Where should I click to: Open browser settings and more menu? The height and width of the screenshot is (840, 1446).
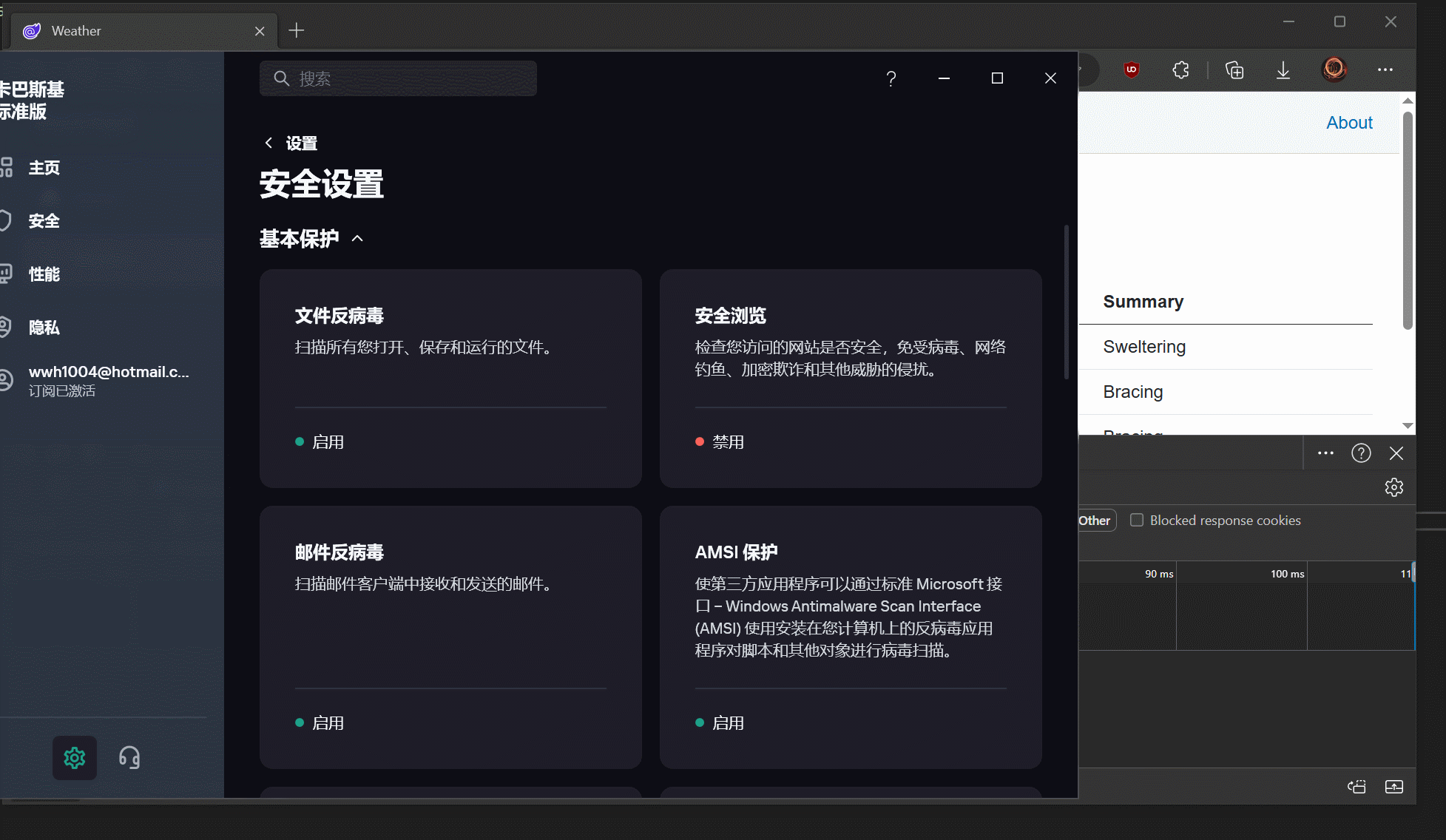(x=1385, y=70)
